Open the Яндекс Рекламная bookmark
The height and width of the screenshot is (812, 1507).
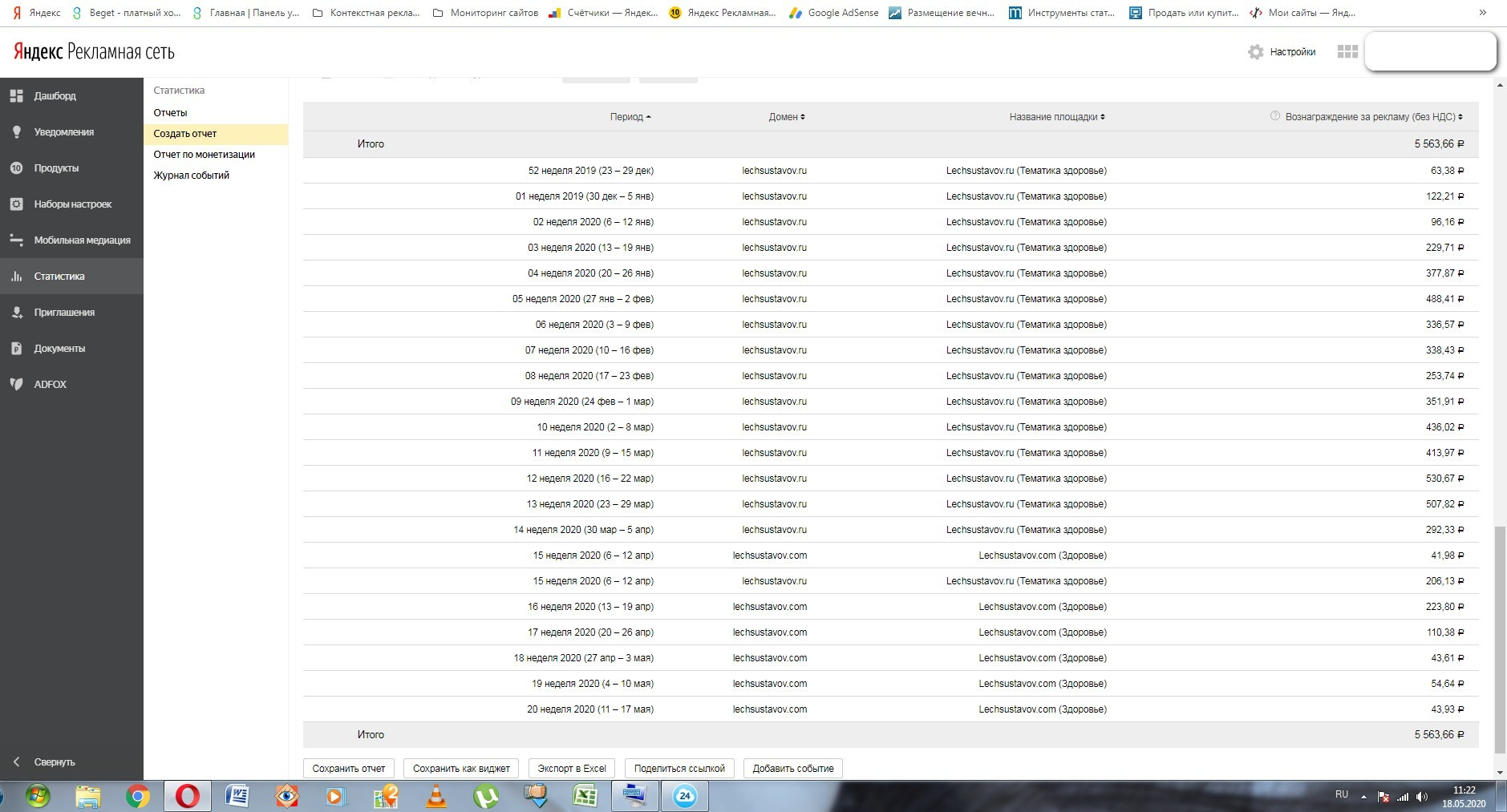[x=723, y=13]
